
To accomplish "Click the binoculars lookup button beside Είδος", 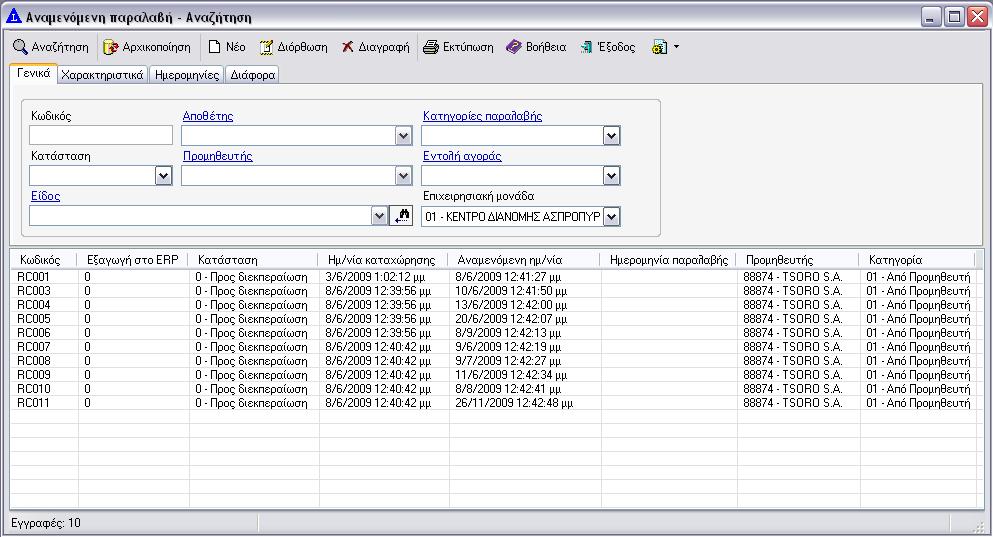I will point(402,216).
